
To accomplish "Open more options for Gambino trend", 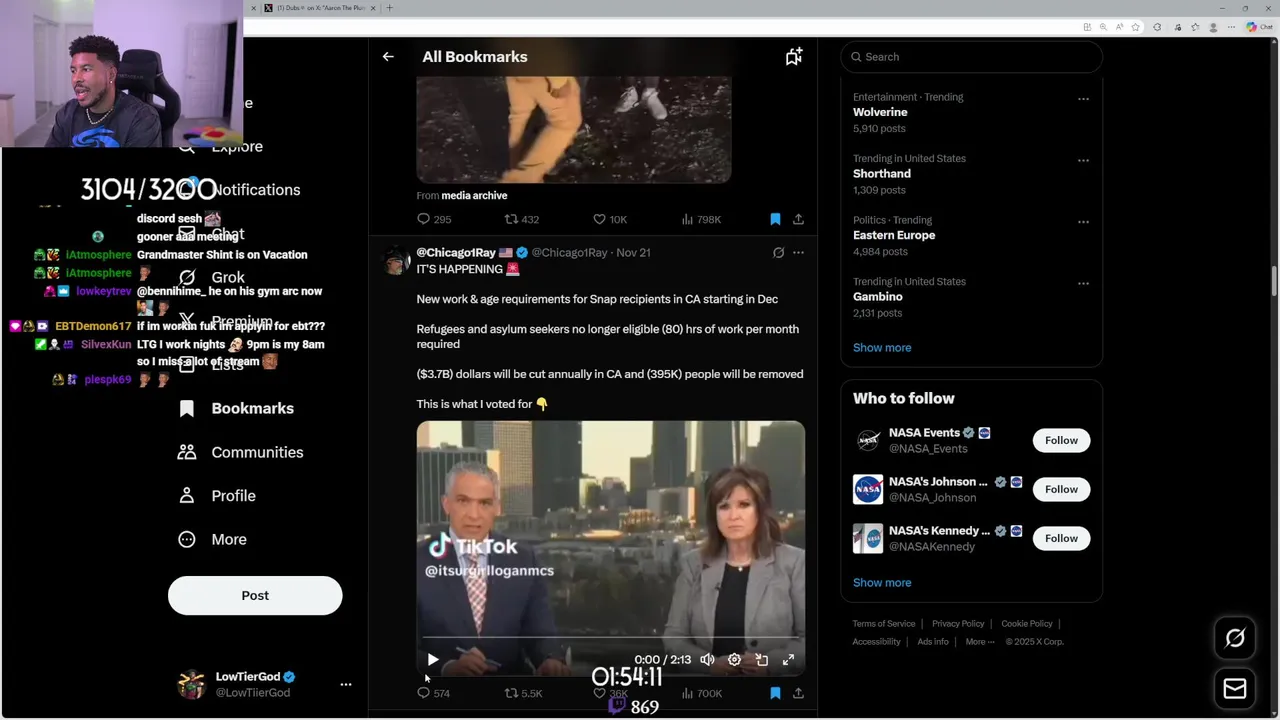I will pyautogui.click(x=1083, y=283).
